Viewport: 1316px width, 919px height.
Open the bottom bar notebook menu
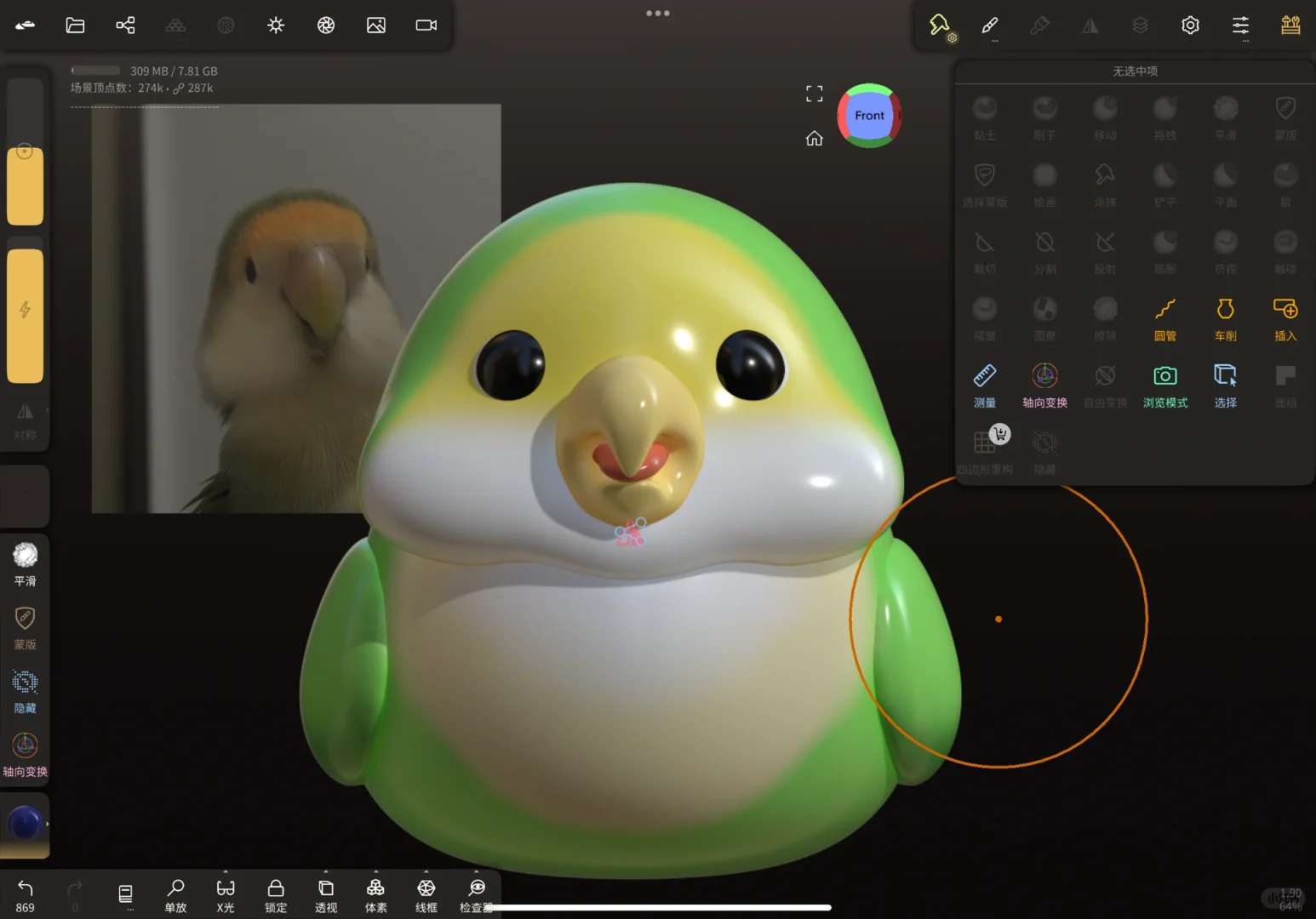125,894
